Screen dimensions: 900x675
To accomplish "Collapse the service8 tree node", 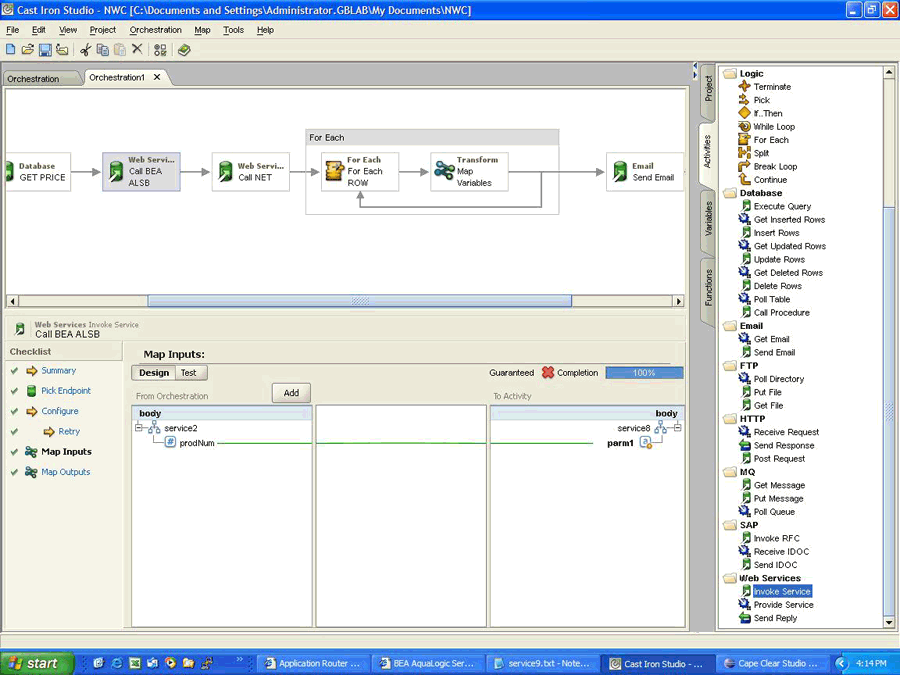I will click(x=677, y=428).
